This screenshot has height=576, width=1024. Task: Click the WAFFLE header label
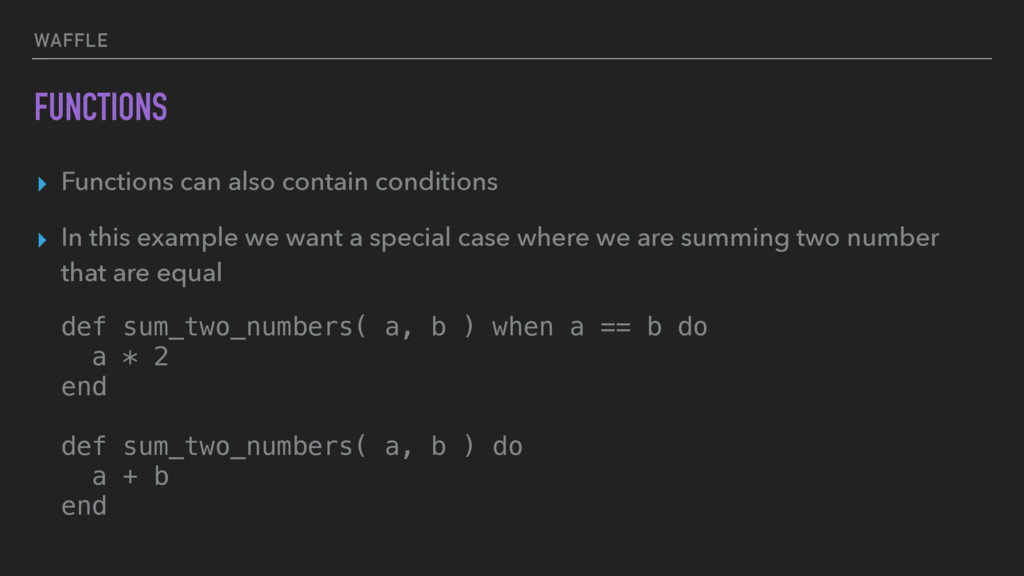[71, 40]
